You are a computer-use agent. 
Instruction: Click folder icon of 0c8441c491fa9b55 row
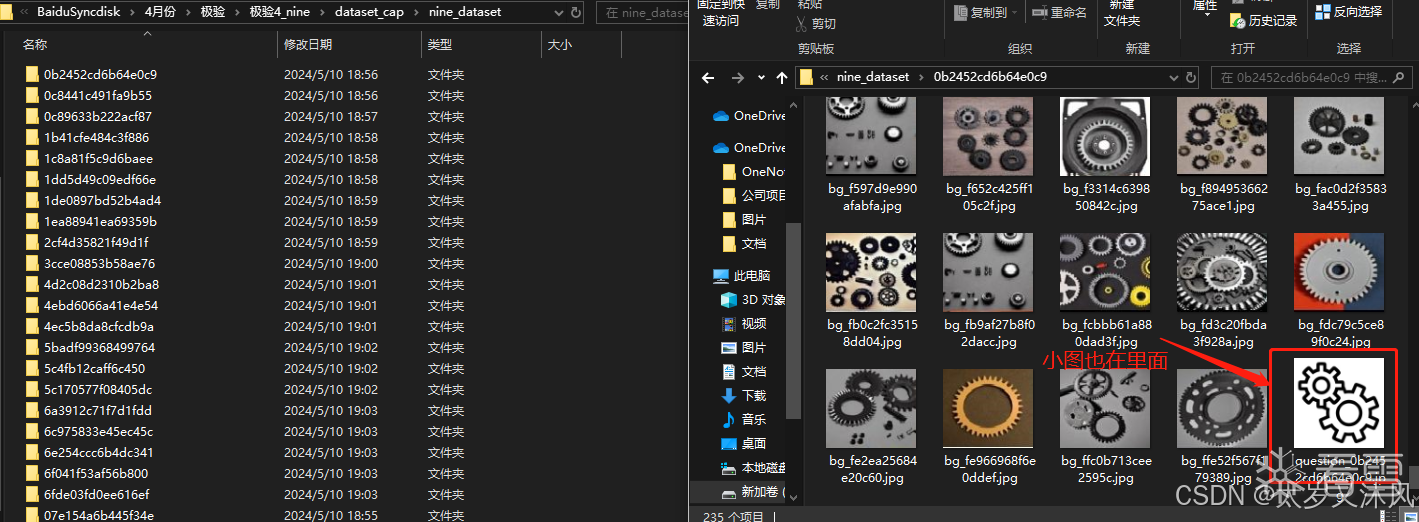click(x=33, y=95)
